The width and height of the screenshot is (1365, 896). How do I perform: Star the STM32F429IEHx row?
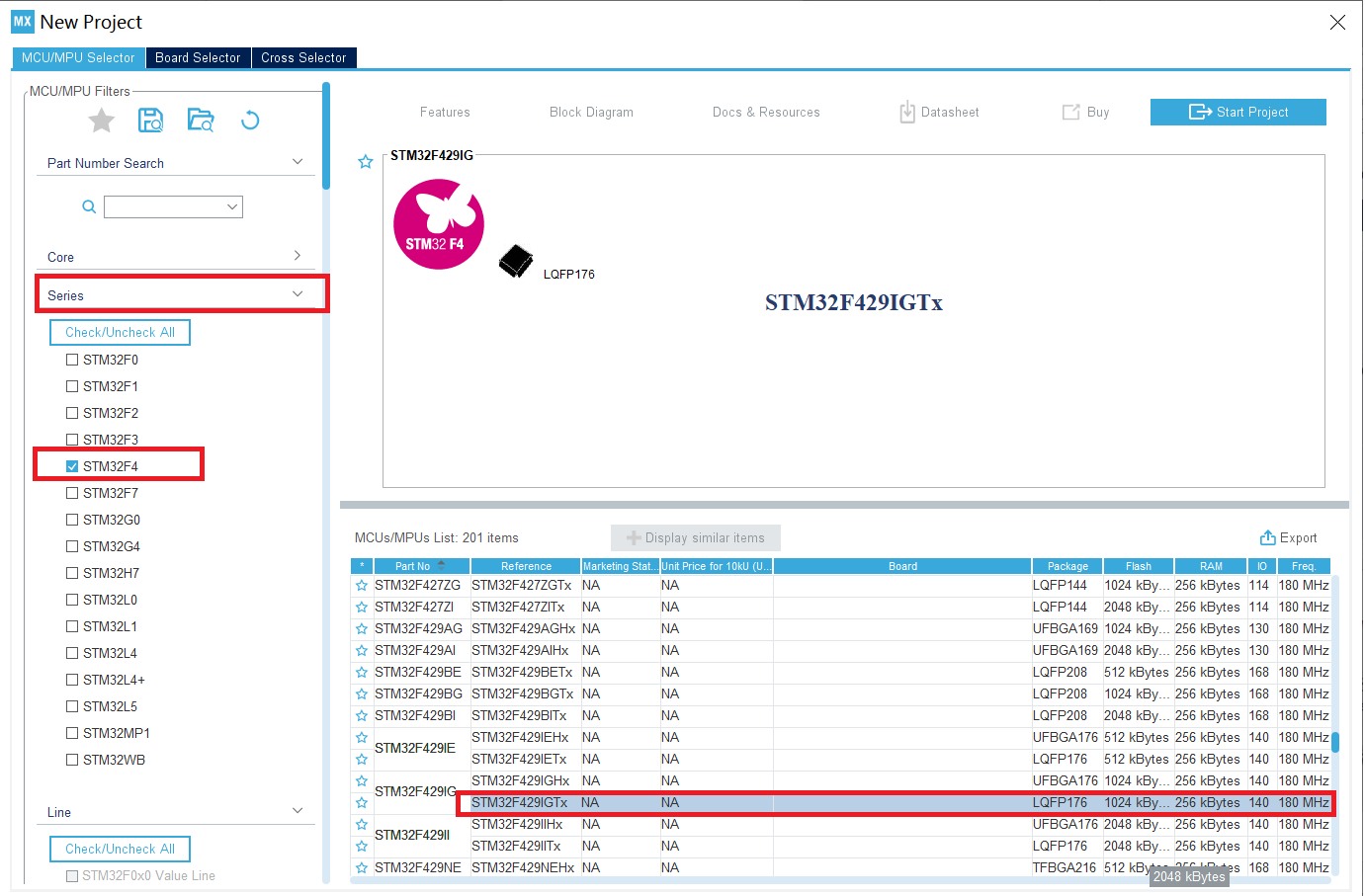point(362,738)
